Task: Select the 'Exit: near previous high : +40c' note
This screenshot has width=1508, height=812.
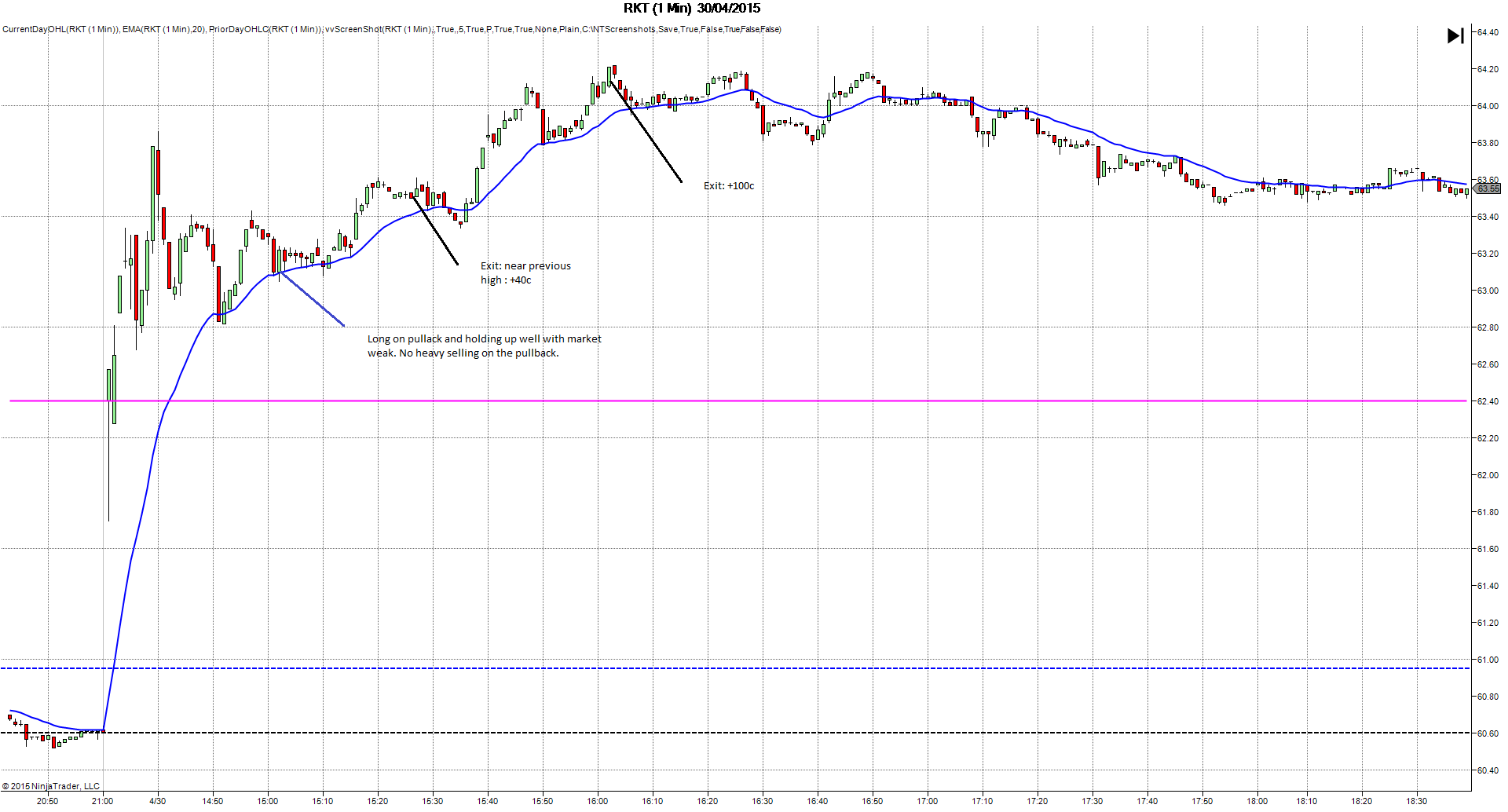Action: 526,273
